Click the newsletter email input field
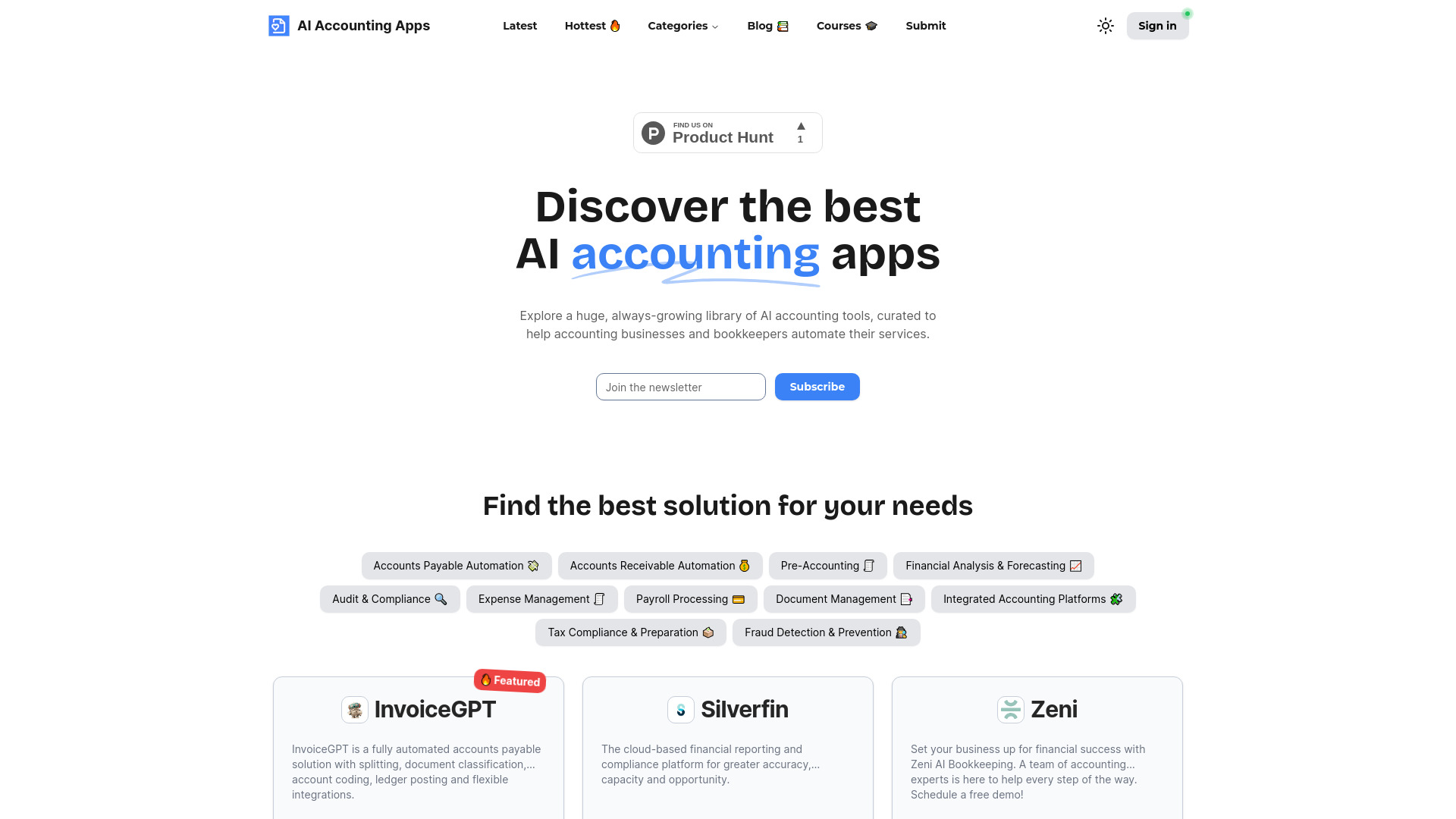This screenshot has height=819, width=1456. 680,387
